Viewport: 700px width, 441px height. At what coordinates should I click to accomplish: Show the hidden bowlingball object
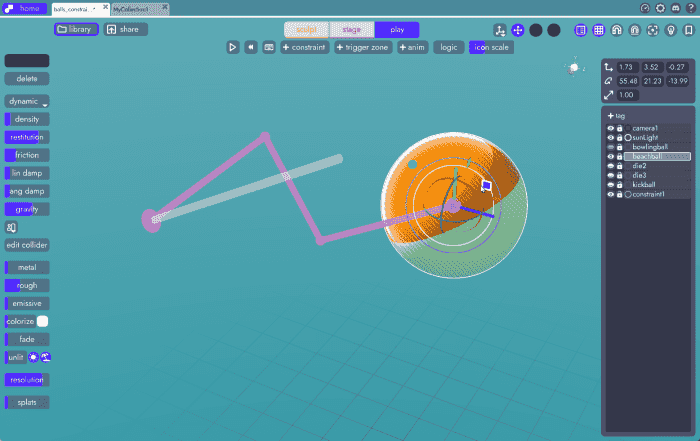610,147
